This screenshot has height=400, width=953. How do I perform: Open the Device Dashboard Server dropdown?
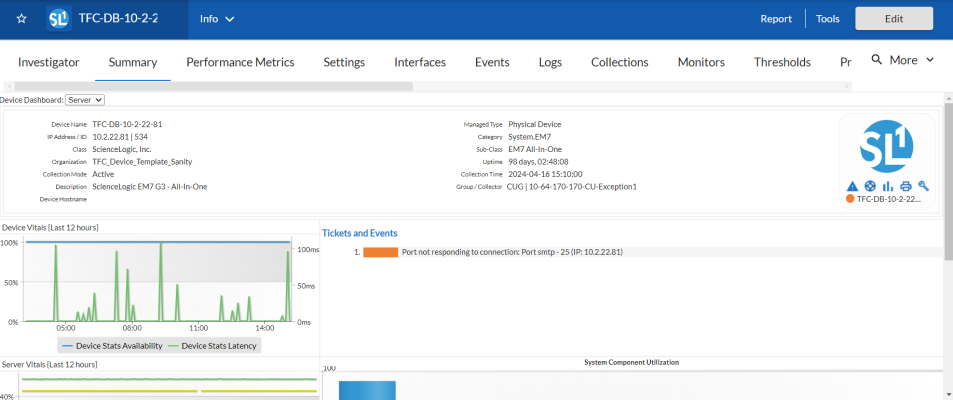85,100
